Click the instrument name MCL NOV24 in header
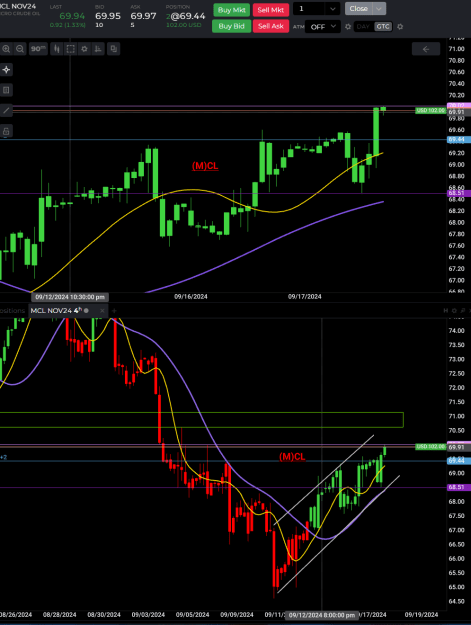 pyautogui.click(x=18, y=6)
